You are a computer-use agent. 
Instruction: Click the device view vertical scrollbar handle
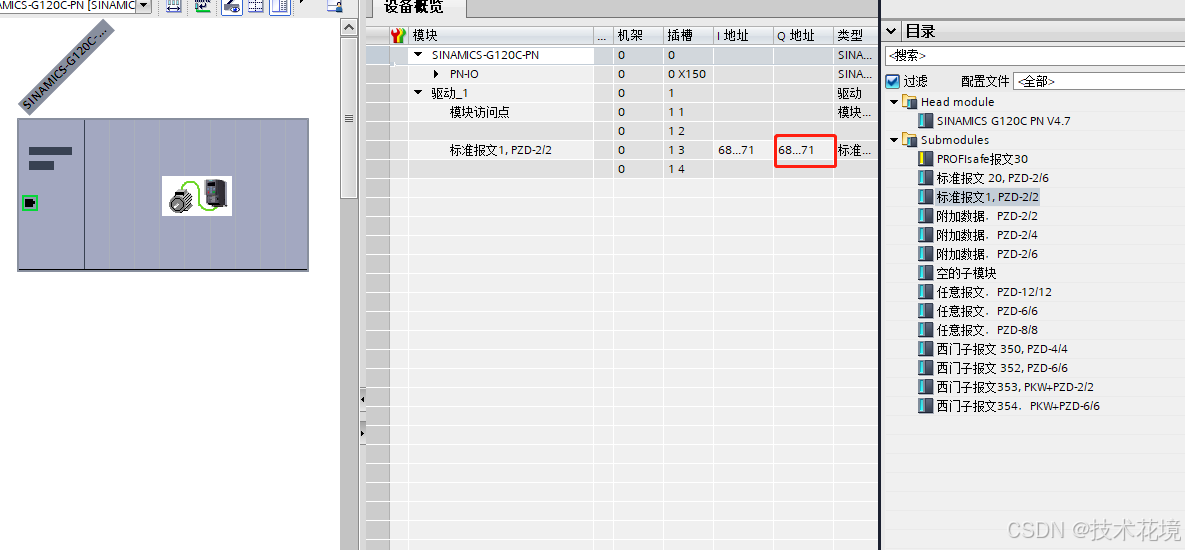point(348,118)
